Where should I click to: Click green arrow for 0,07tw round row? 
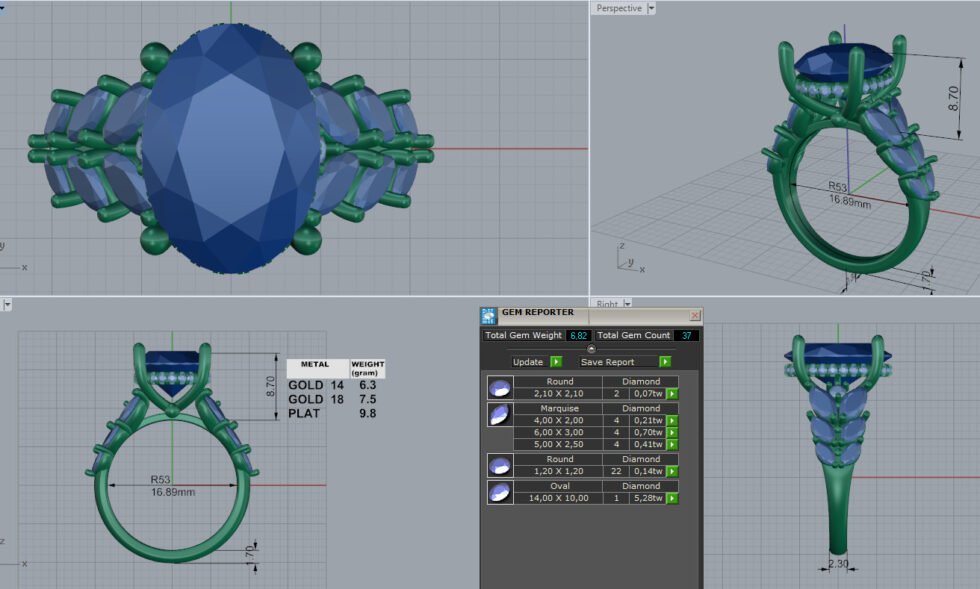(x=672, y=394)
